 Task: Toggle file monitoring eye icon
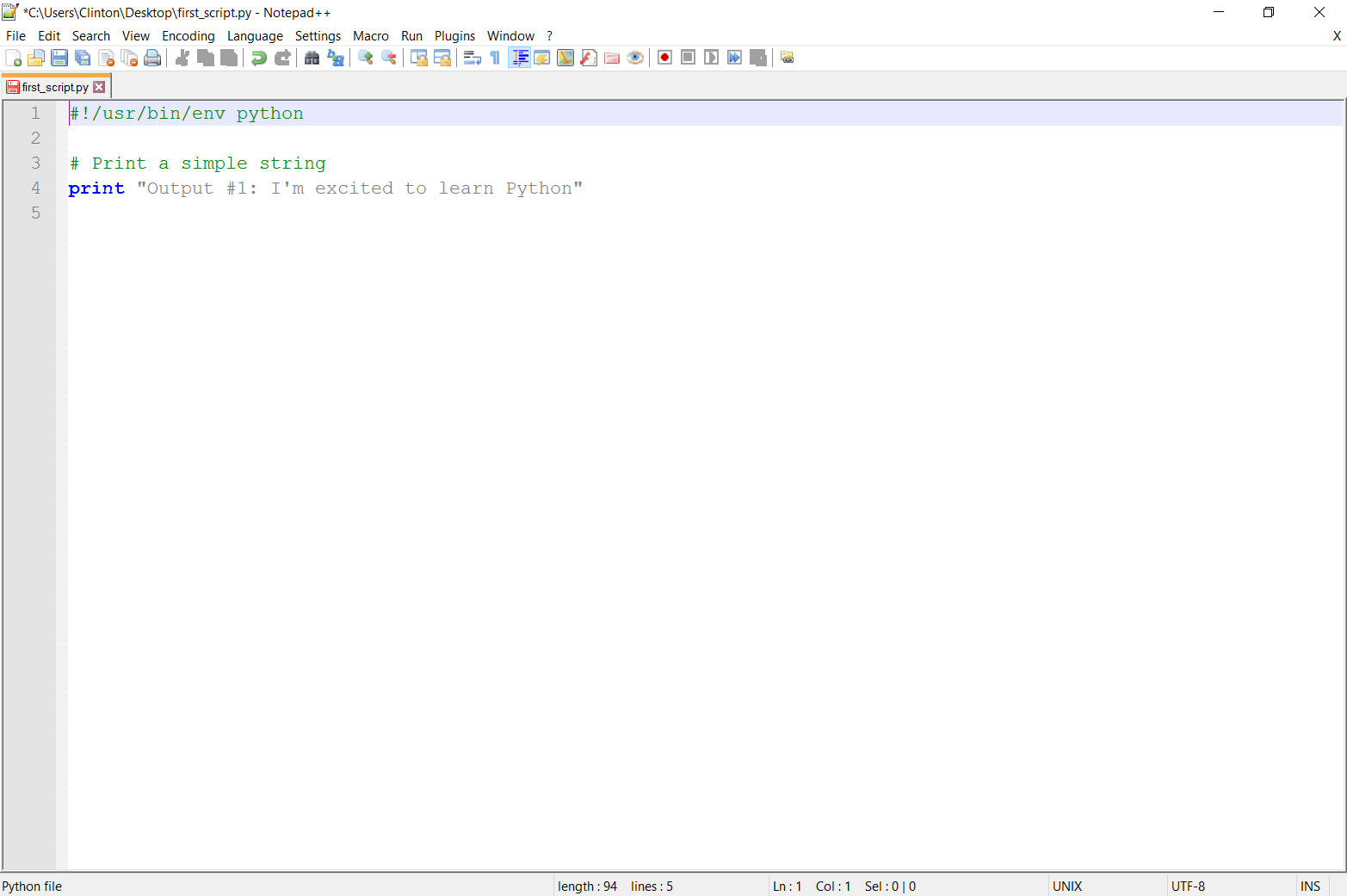(635, 58)
